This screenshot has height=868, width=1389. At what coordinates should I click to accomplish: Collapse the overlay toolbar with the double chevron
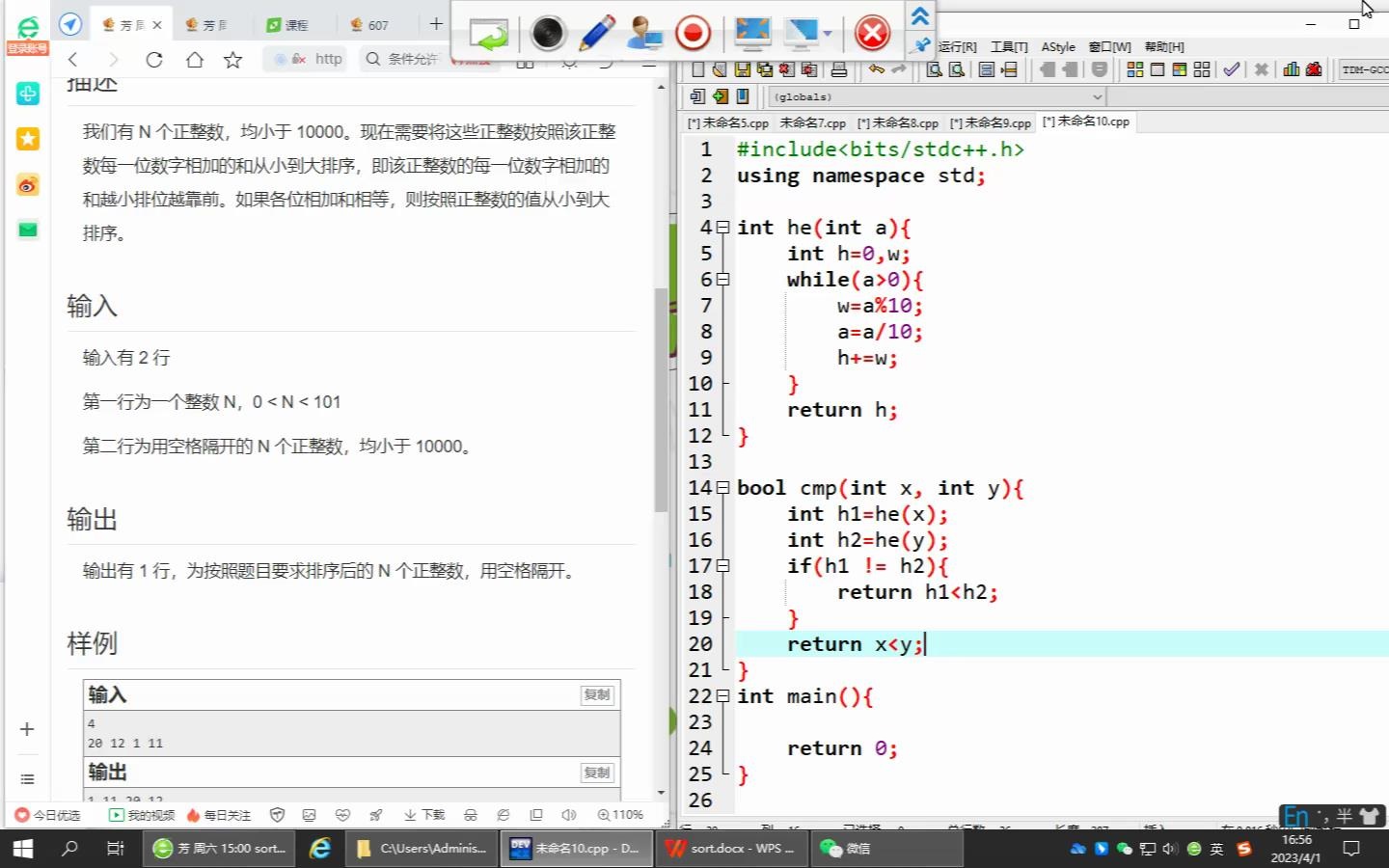[x=920, y=16]
